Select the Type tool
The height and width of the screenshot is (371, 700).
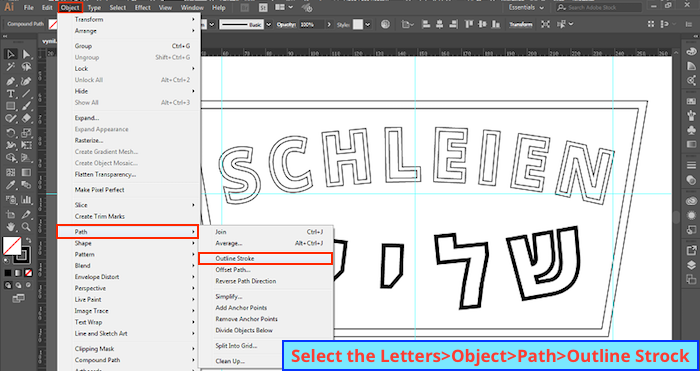pyautogui.click(x=11, y=94)
